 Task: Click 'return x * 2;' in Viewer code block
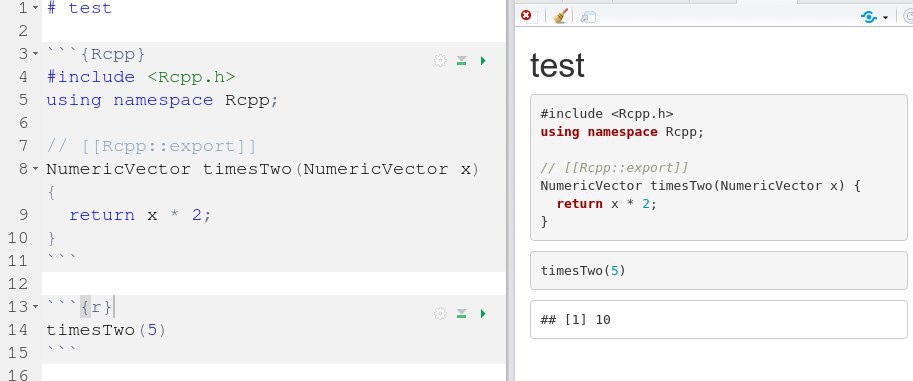(607, 204)
